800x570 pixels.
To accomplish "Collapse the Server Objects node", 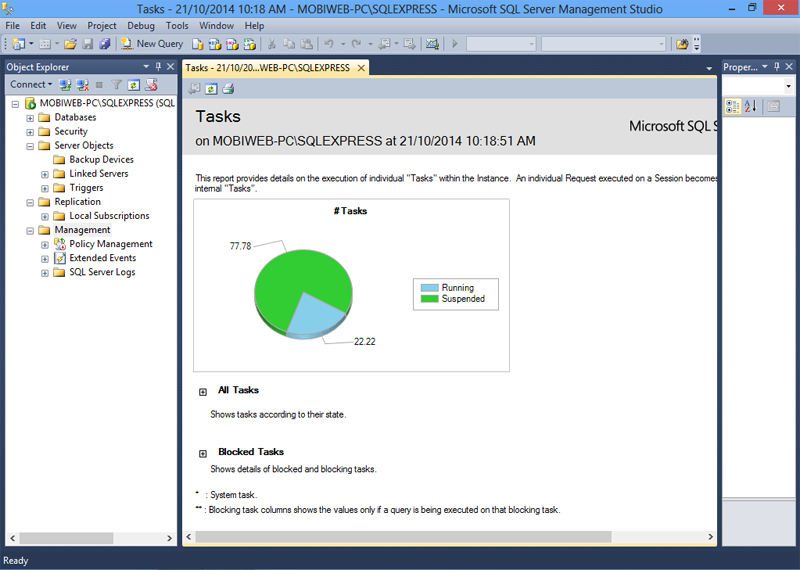I will point(30,146).
